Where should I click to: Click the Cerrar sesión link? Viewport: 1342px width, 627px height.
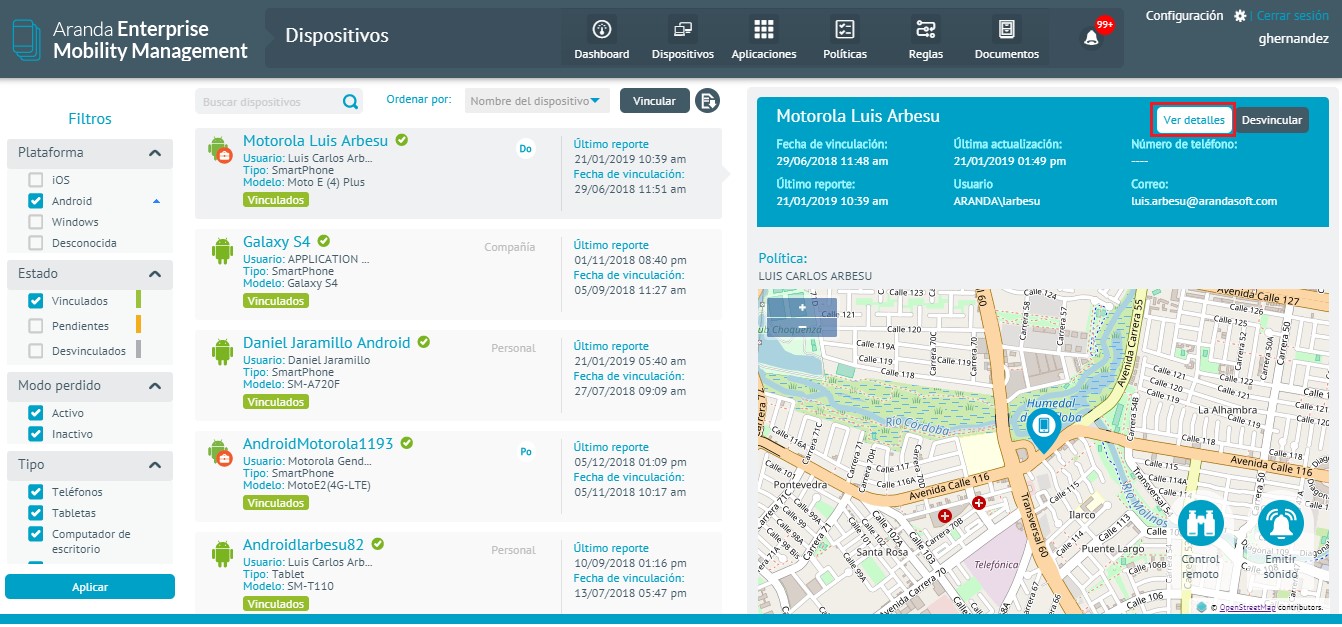click(1293, 16)
